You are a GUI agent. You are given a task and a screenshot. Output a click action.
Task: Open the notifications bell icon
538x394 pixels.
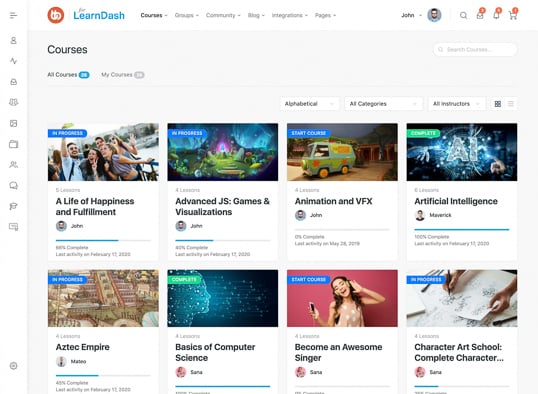pyautogui.click(x=496, y=15)
